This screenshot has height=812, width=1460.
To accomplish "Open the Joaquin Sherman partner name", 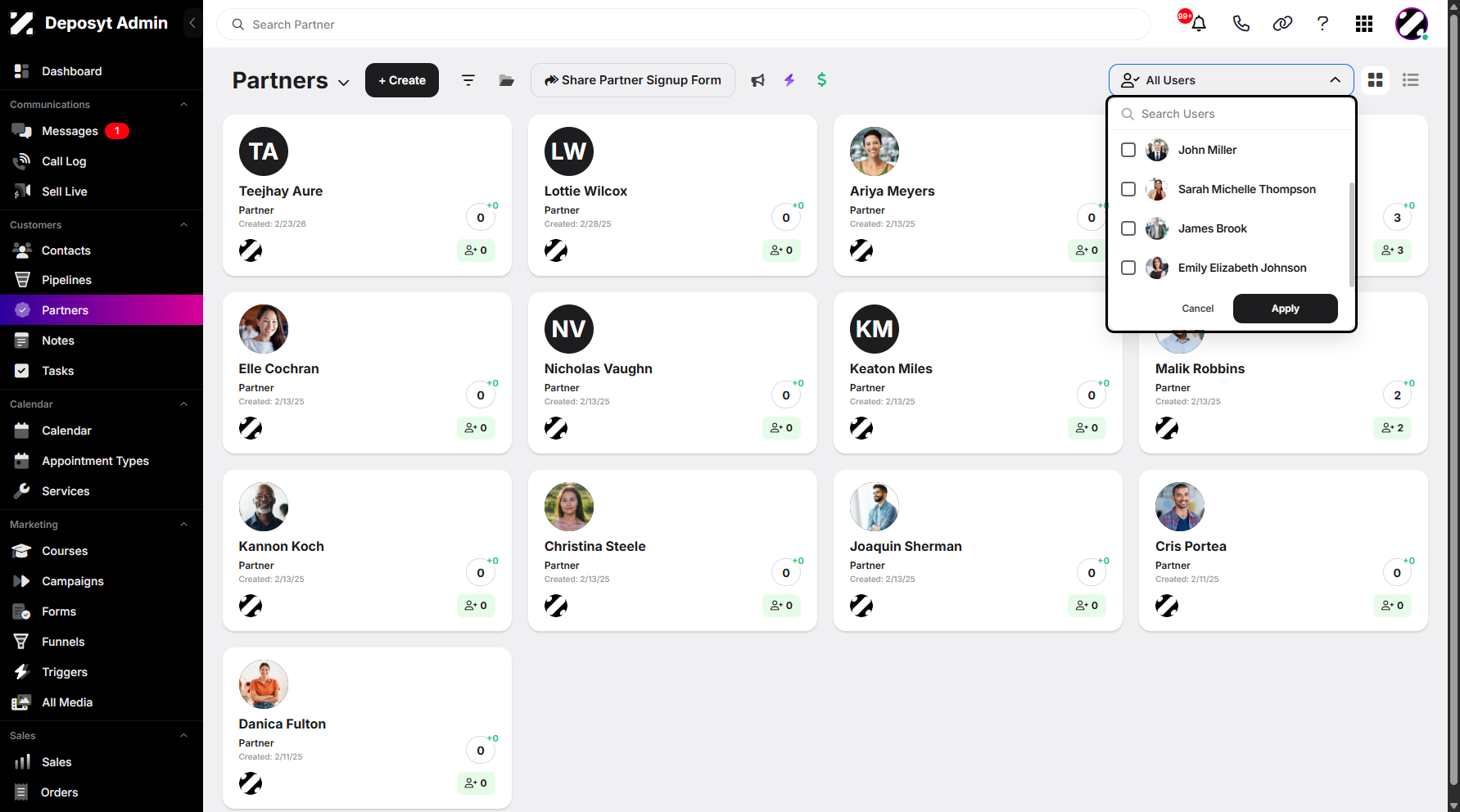I will pos(906,546).
